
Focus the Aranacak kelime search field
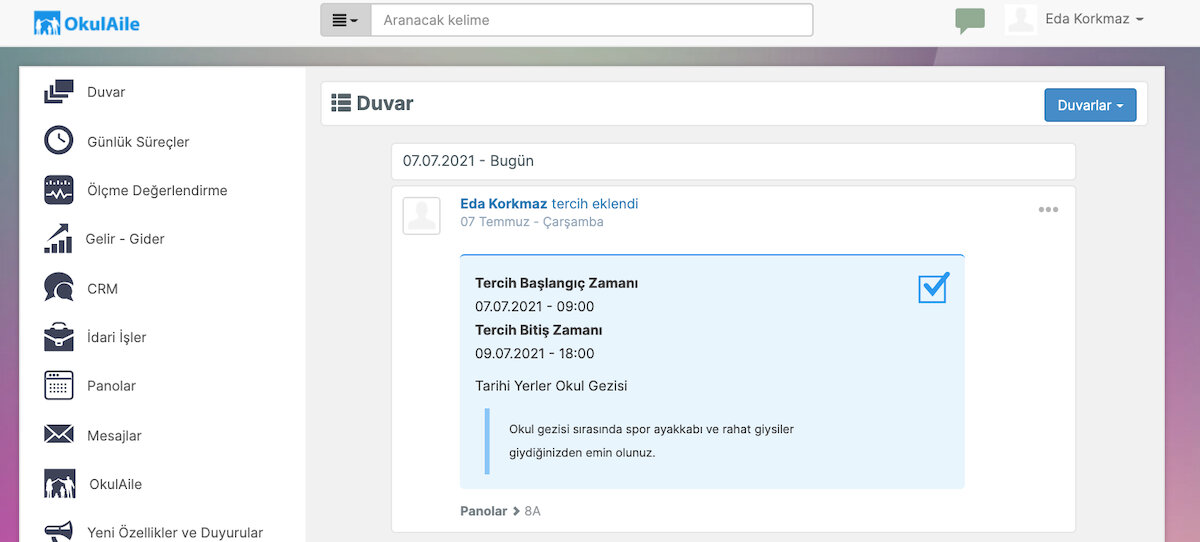coord(591,20)
